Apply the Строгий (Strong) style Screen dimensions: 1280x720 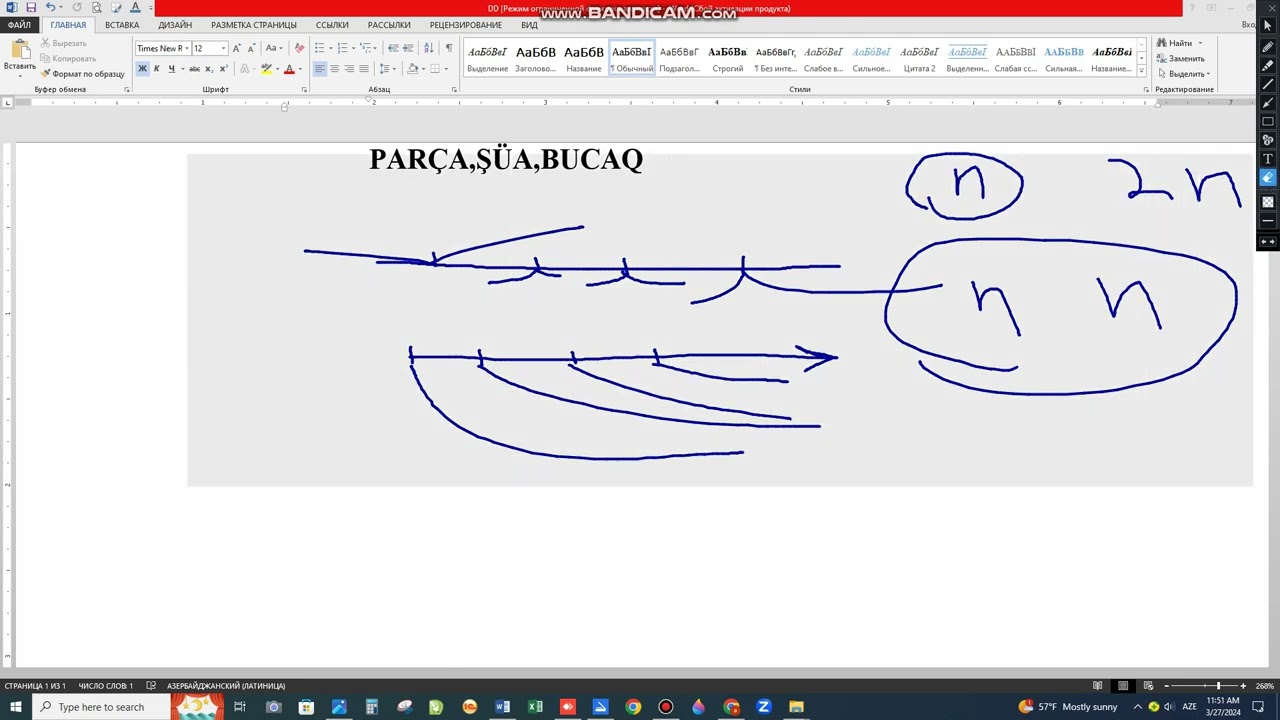pyautogui.click(x=727, y=58)
